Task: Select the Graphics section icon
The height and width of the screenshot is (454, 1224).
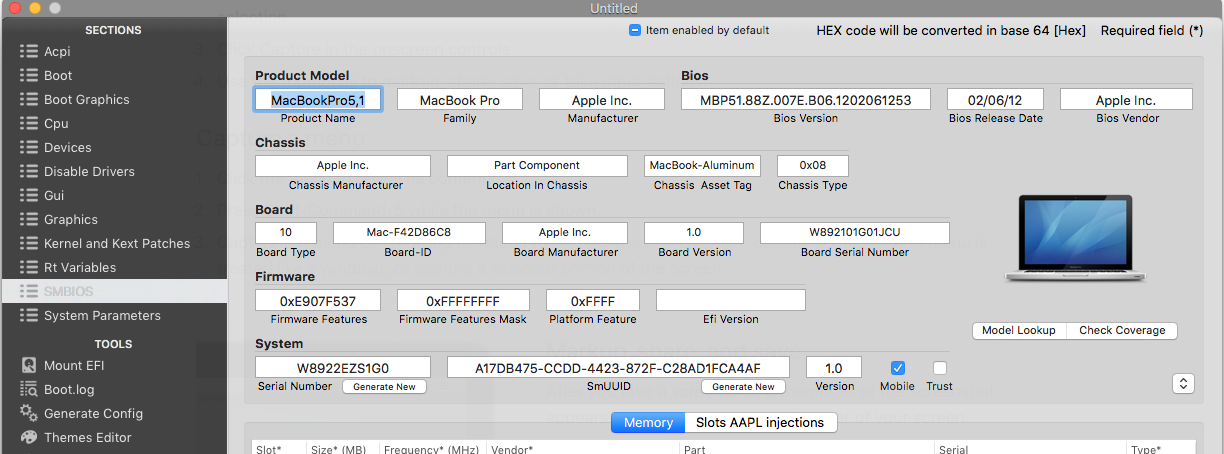Action: click(x=29, y=219)
